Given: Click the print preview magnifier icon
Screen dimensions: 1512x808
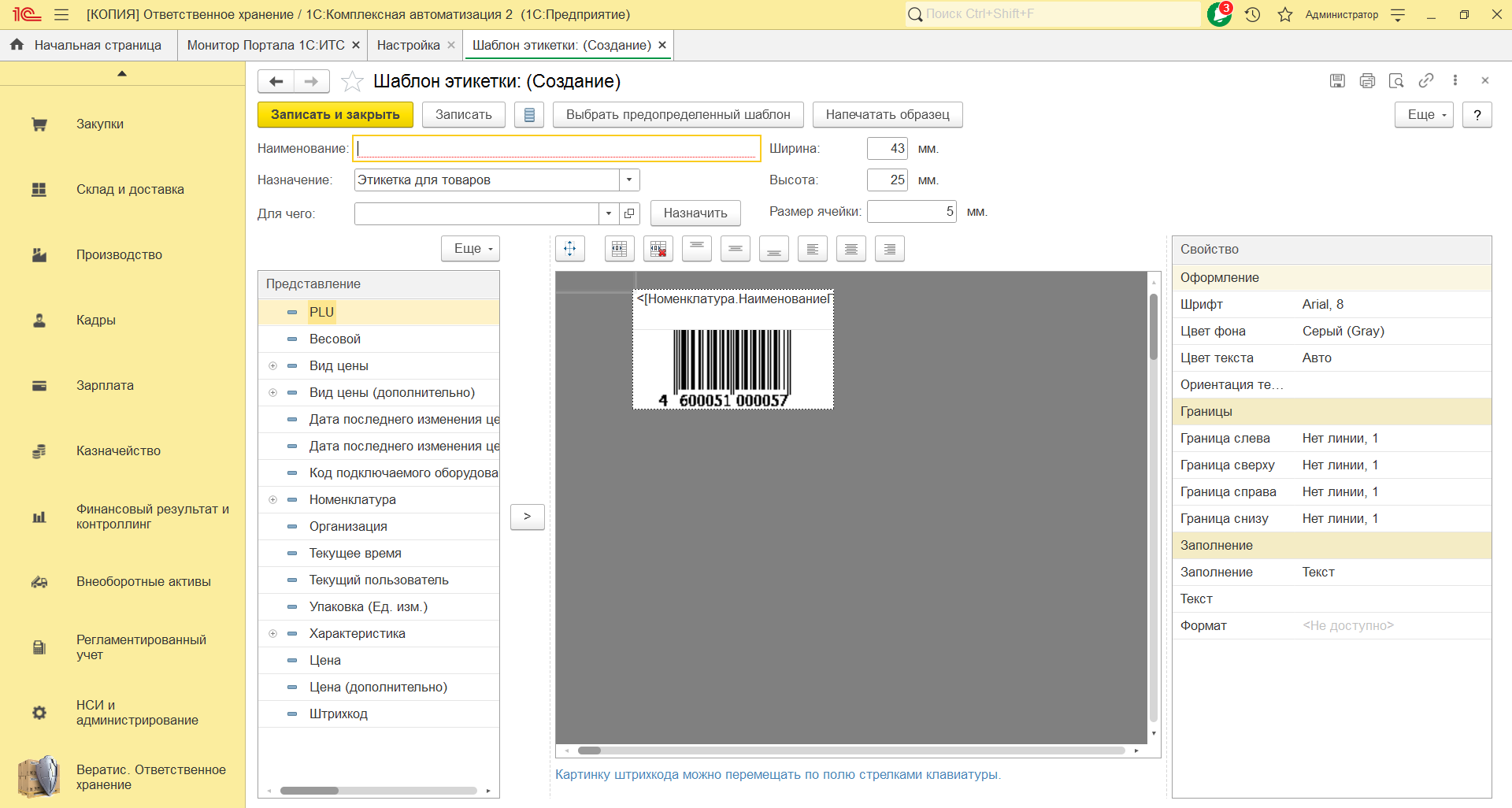Looking at the screenshot, I should point(1396,80).
